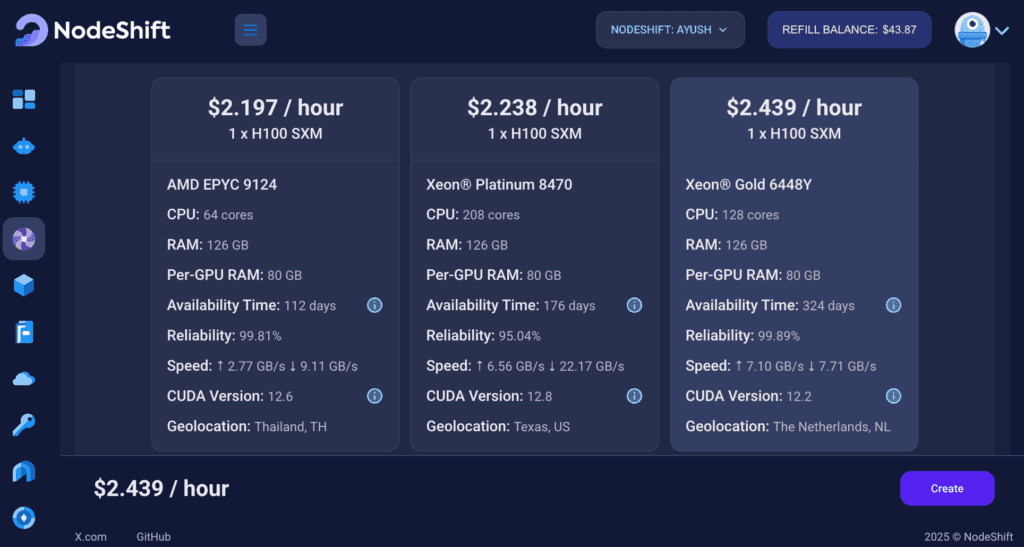
Task: Show CUDA Version info for Xeon Gold 6448Y
Action: click(x=893, y=396)
